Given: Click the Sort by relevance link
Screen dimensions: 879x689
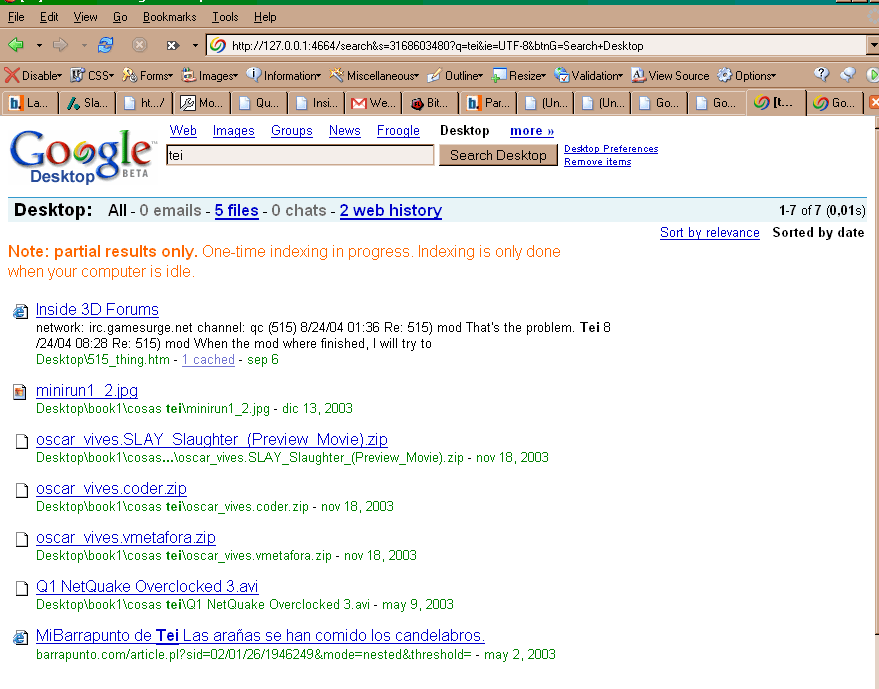Looking at the screenshot, I should (x=710, y=233).
